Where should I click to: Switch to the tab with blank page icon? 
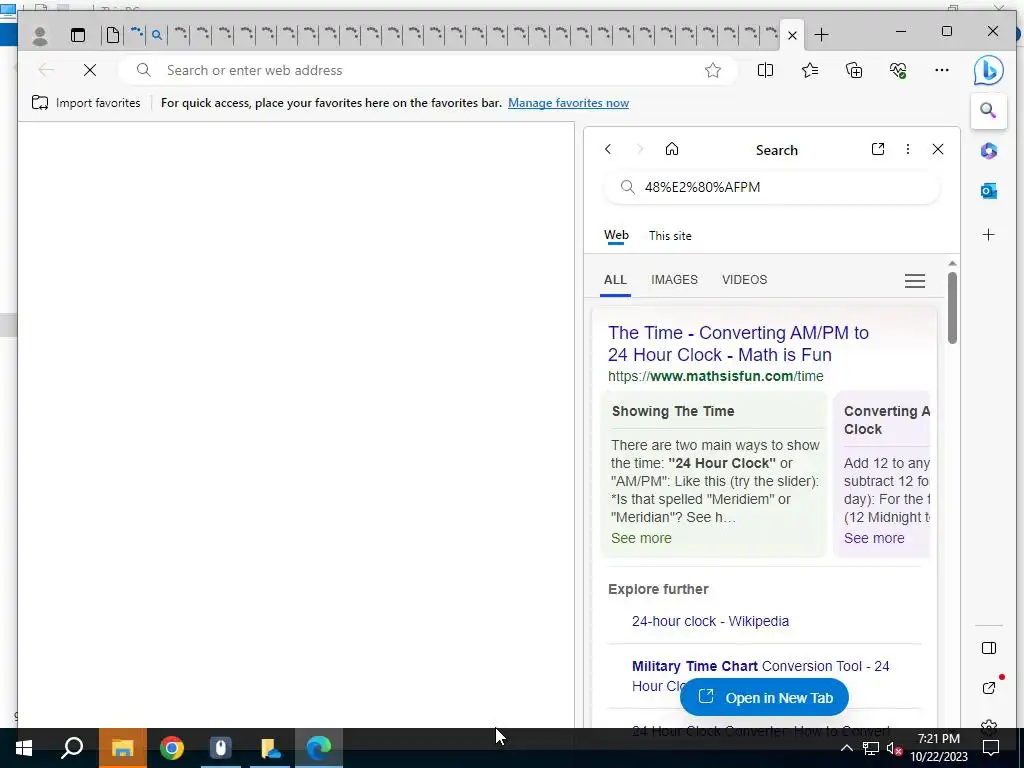pos(113,35)
